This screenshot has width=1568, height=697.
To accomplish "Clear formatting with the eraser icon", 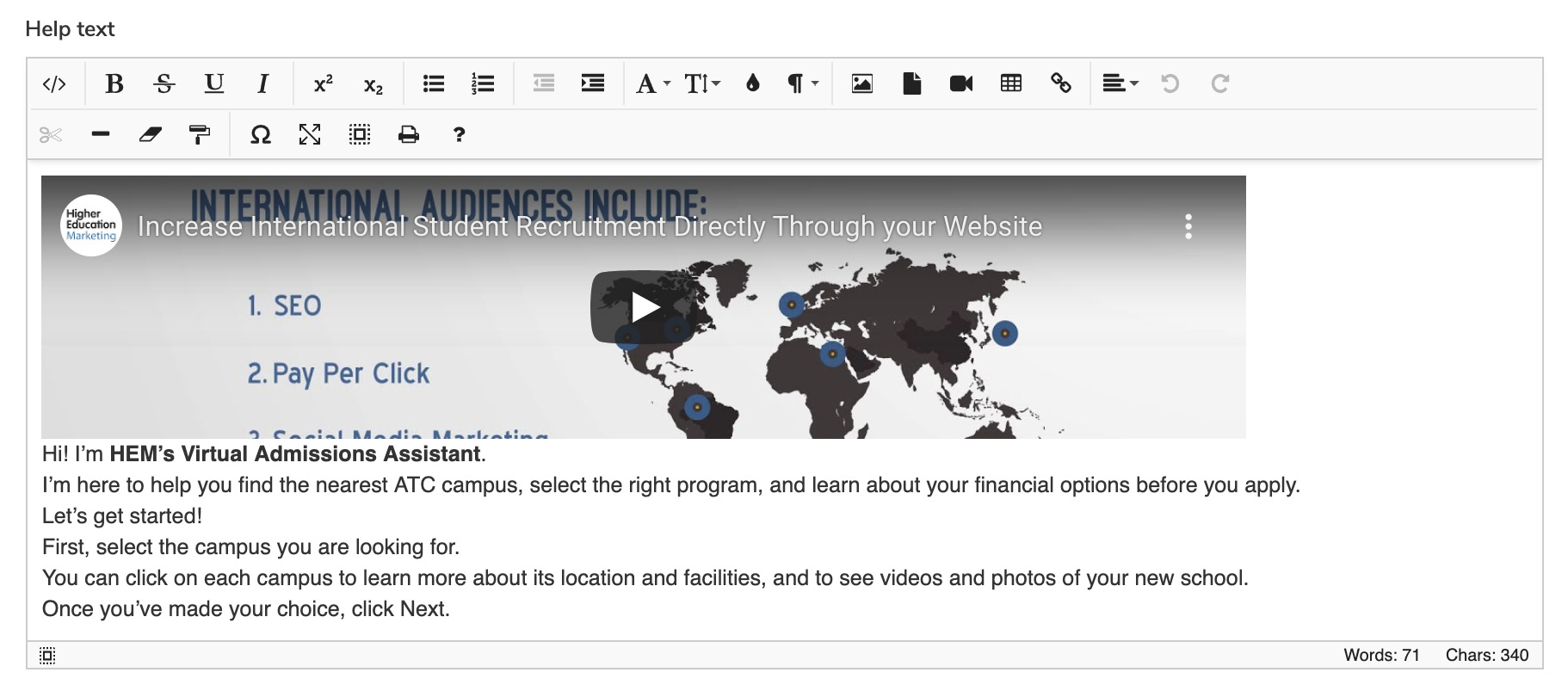I will tap(151, 134).
